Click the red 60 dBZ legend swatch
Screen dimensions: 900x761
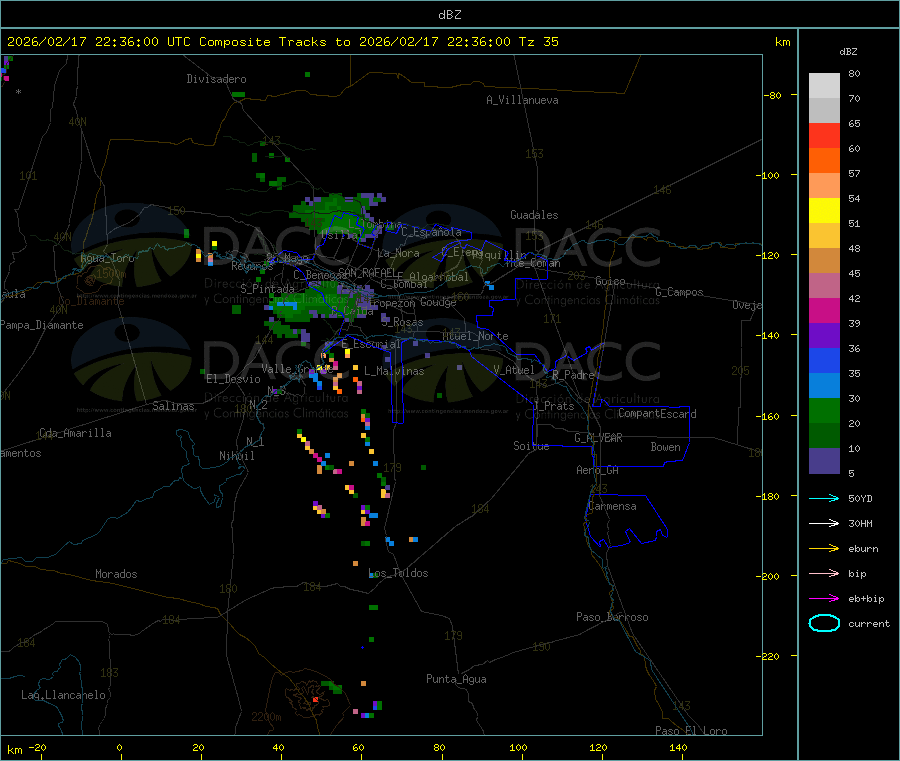824,135
